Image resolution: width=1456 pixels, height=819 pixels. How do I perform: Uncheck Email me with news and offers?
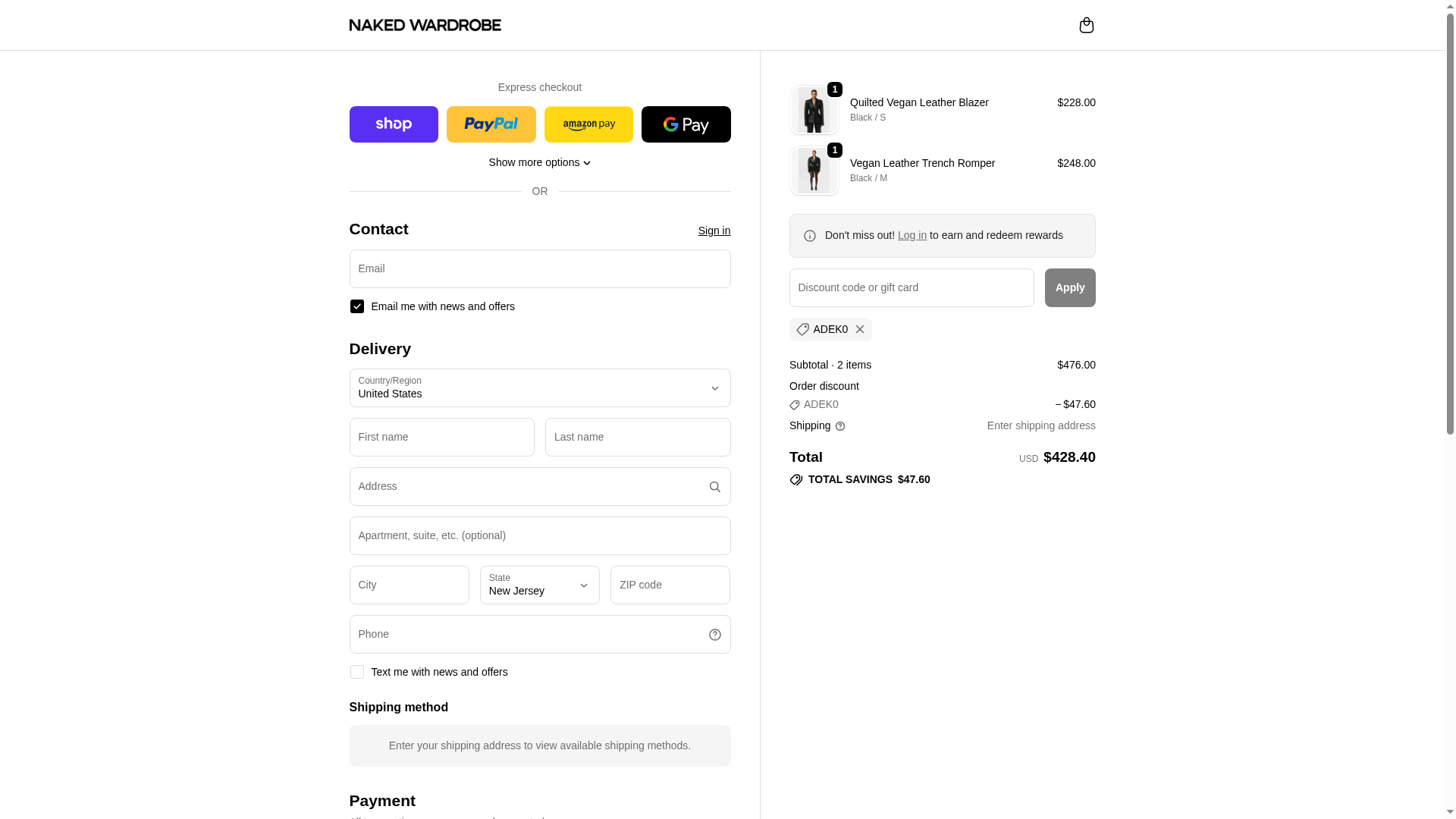357,306
